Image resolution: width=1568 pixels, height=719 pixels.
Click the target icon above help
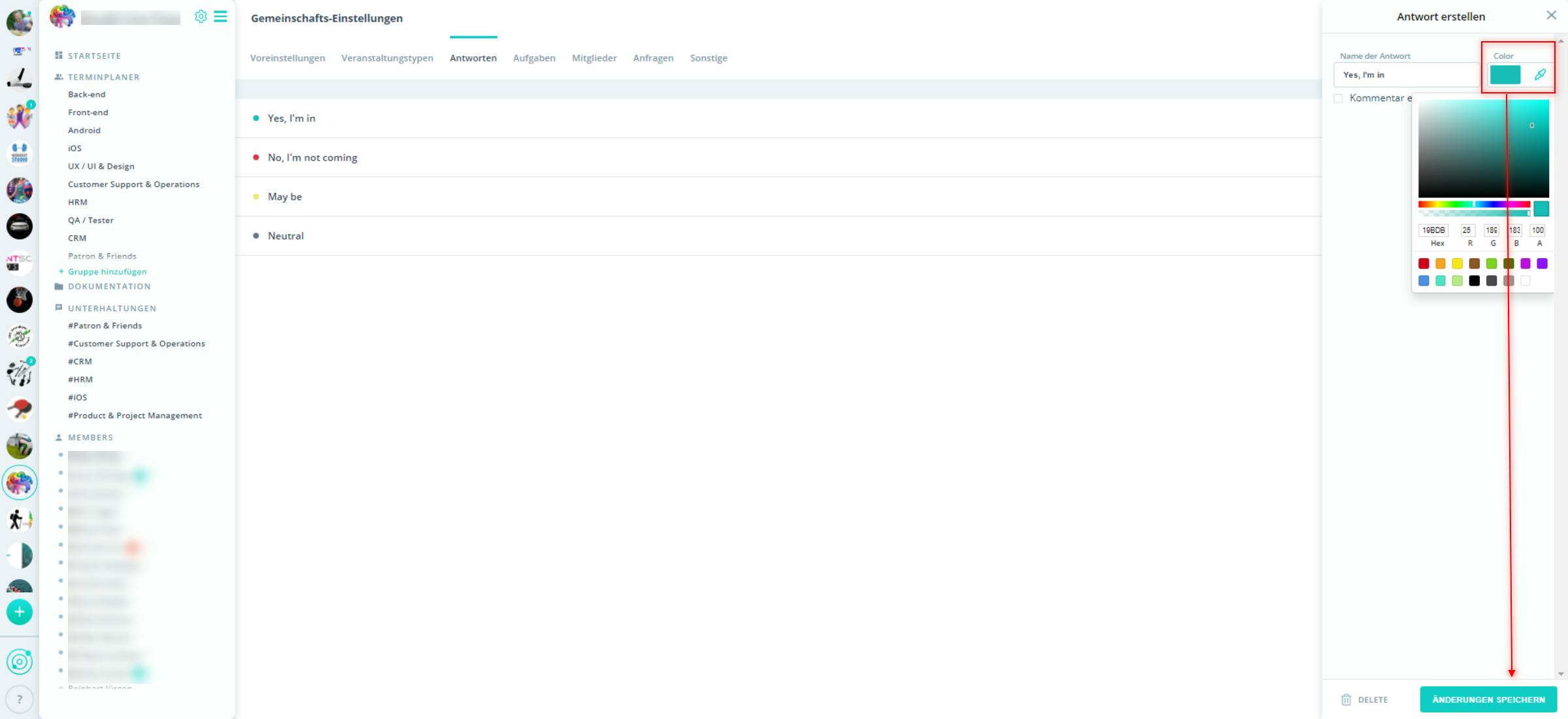[20, 662]
